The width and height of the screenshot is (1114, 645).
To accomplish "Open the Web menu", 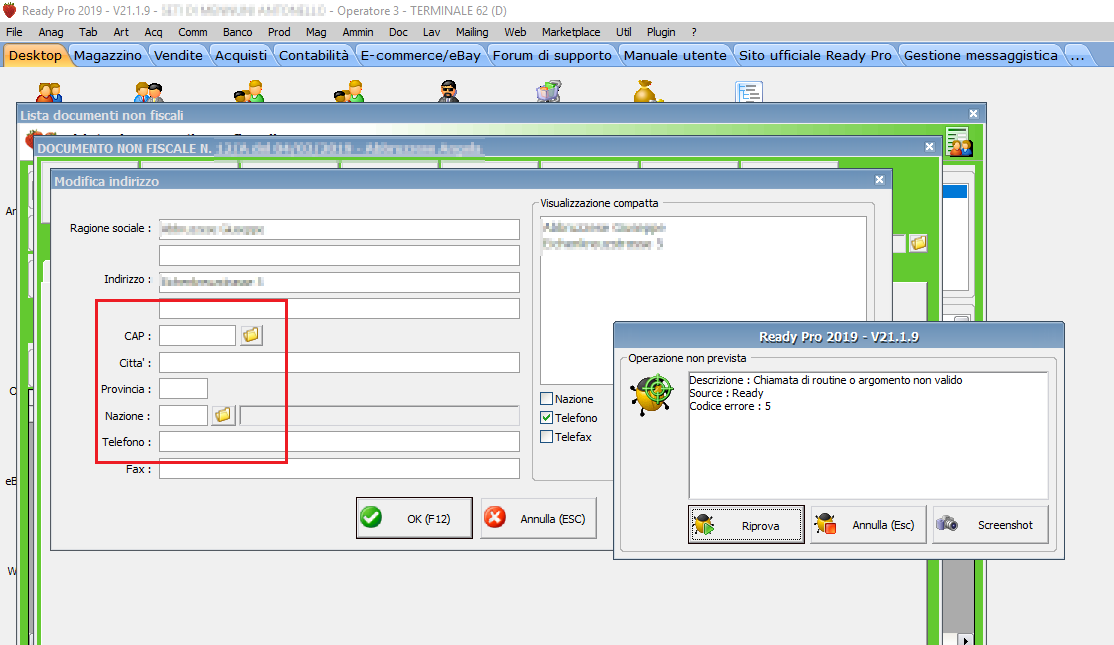I will pos(515,32).
